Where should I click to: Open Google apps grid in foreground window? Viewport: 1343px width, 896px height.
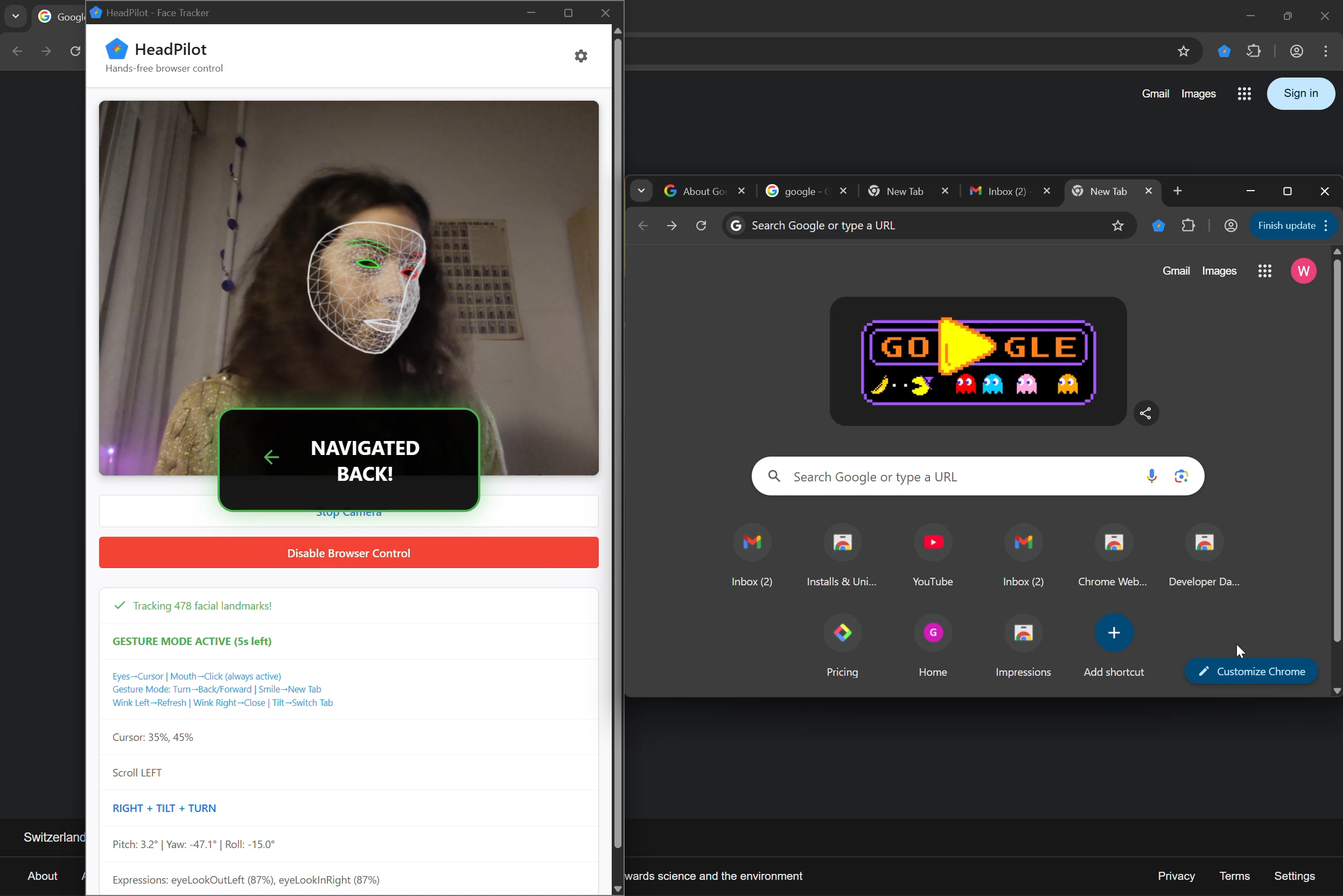(1265, 271)
